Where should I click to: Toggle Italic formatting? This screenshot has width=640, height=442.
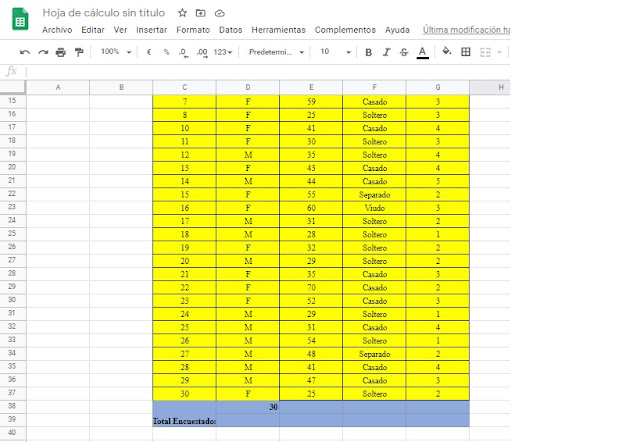[x=386, y=52]
